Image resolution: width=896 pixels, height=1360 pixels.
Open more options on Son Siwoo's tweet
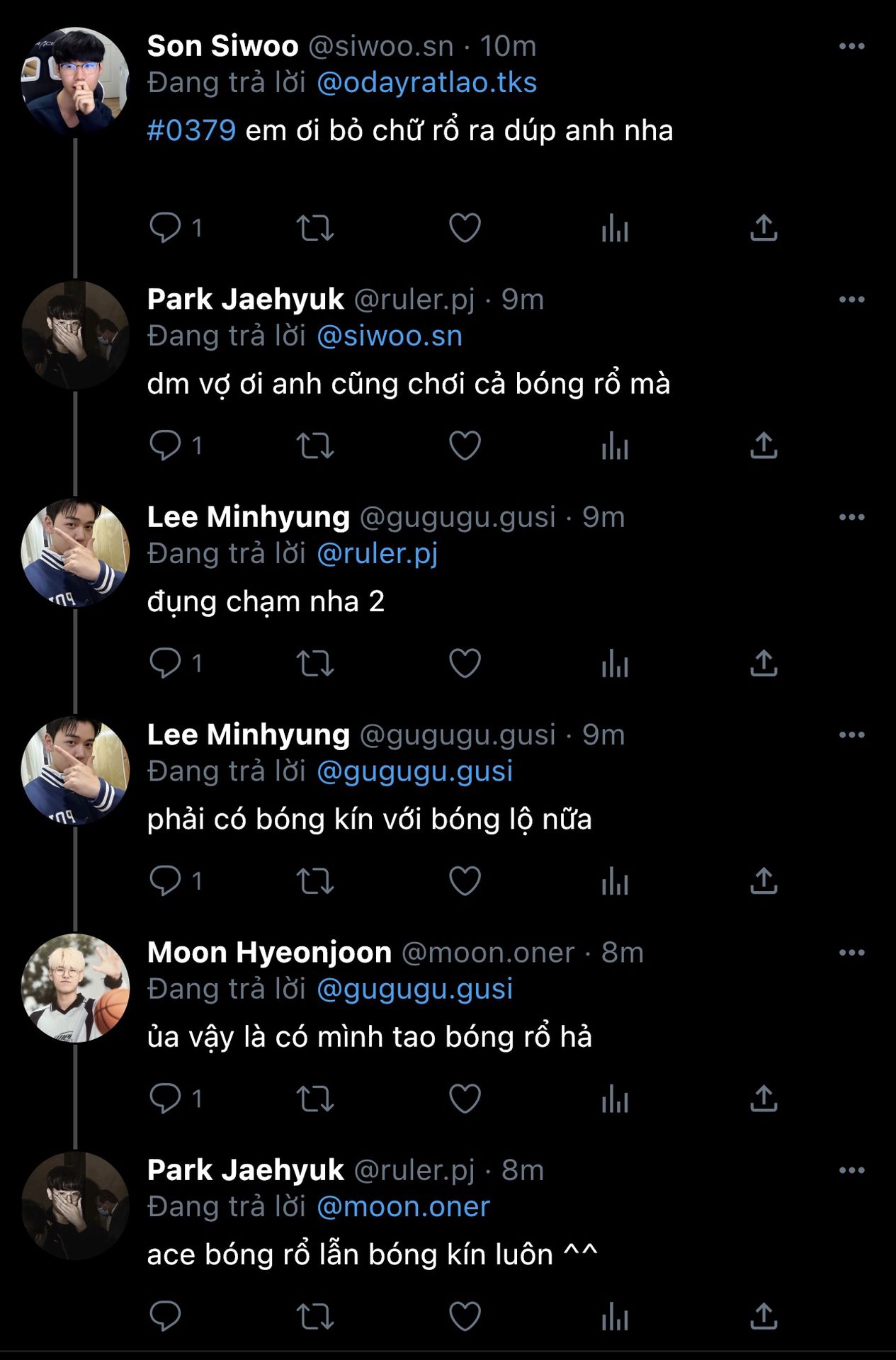tap(851, 47)
